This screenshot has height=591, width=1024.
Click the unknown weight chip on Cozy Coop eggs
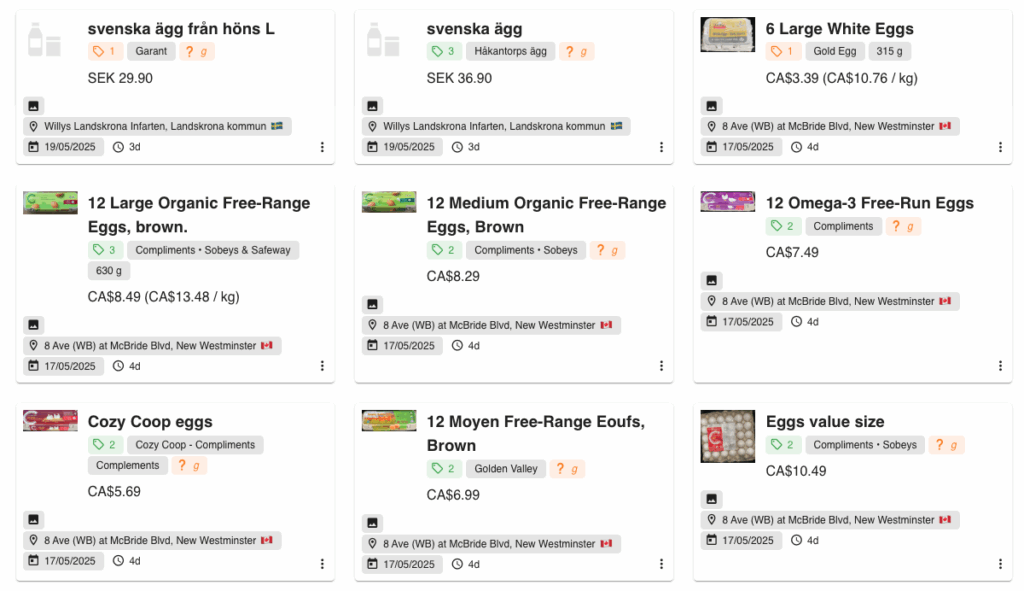point(189,466)
